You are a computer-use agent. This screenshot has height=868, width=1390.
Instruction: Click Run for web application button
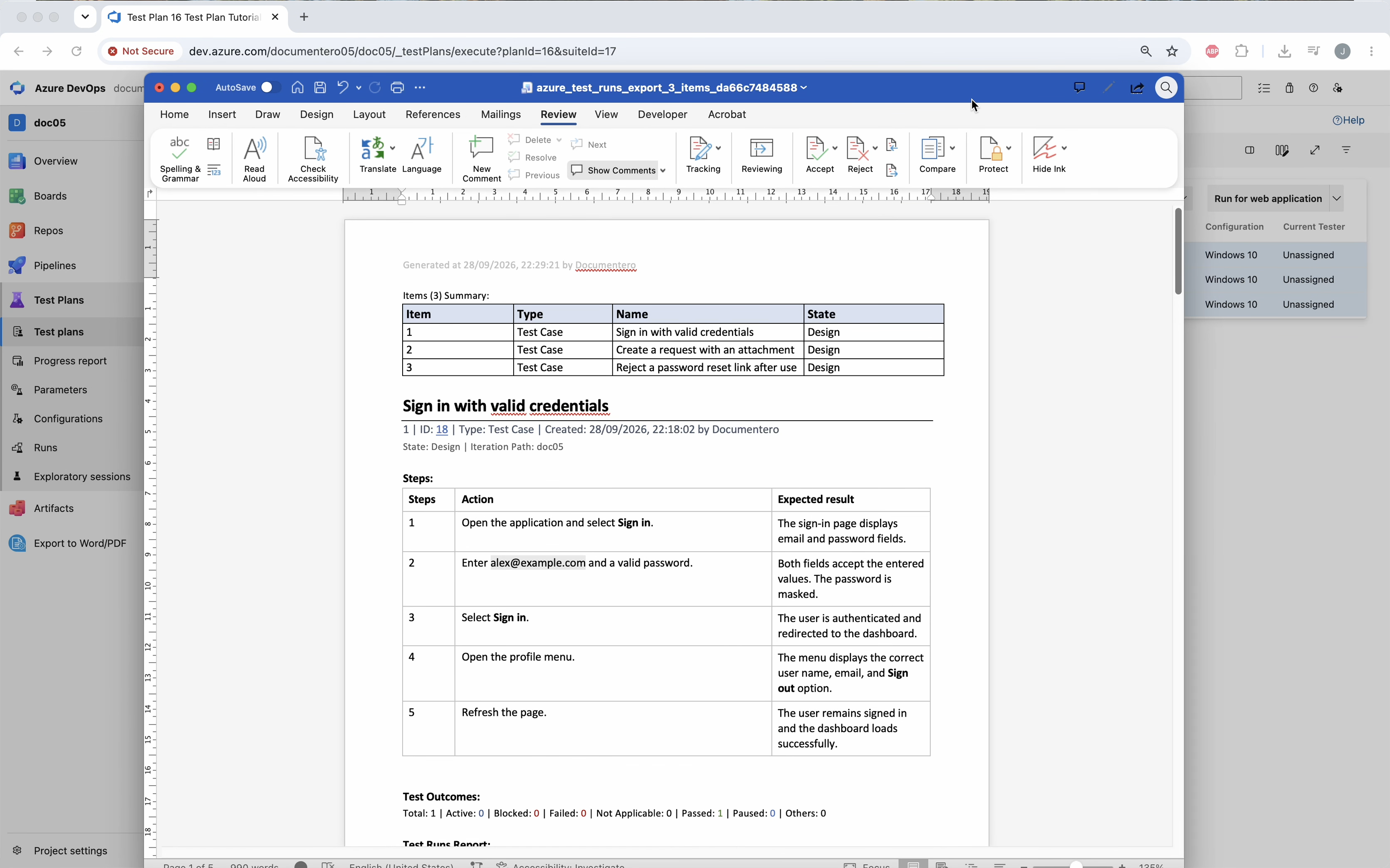1268,198
